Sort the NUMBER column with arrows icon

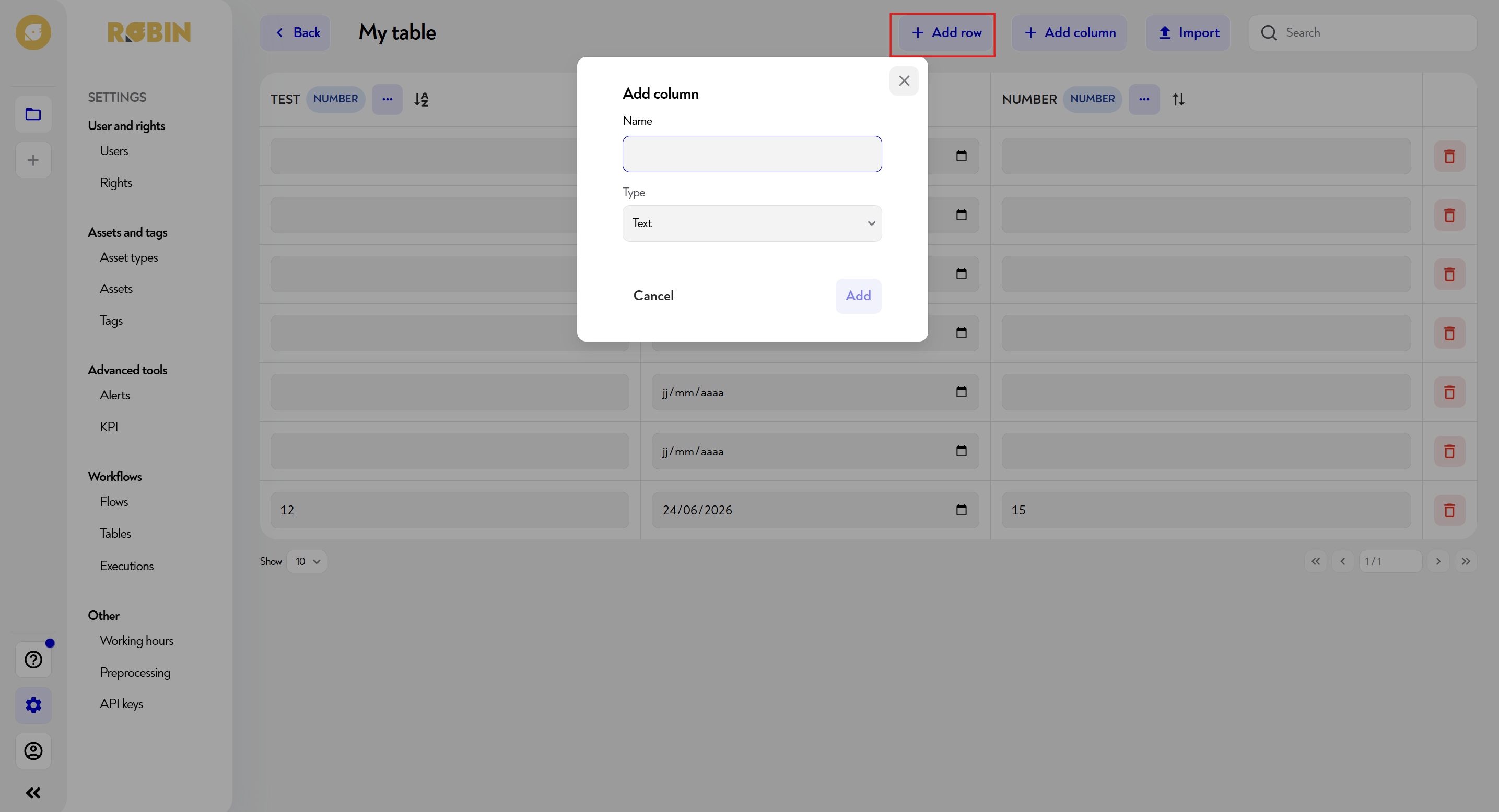(1178, 99)
